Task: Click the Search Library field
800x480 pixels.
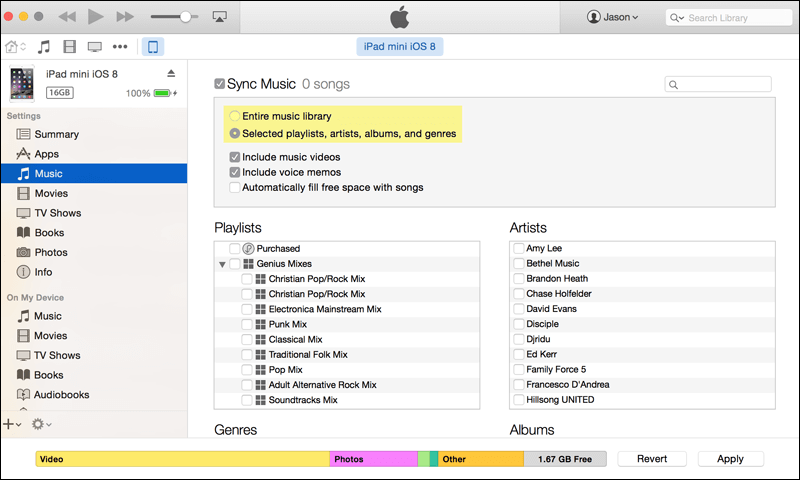Action: [x=729, y=18]
